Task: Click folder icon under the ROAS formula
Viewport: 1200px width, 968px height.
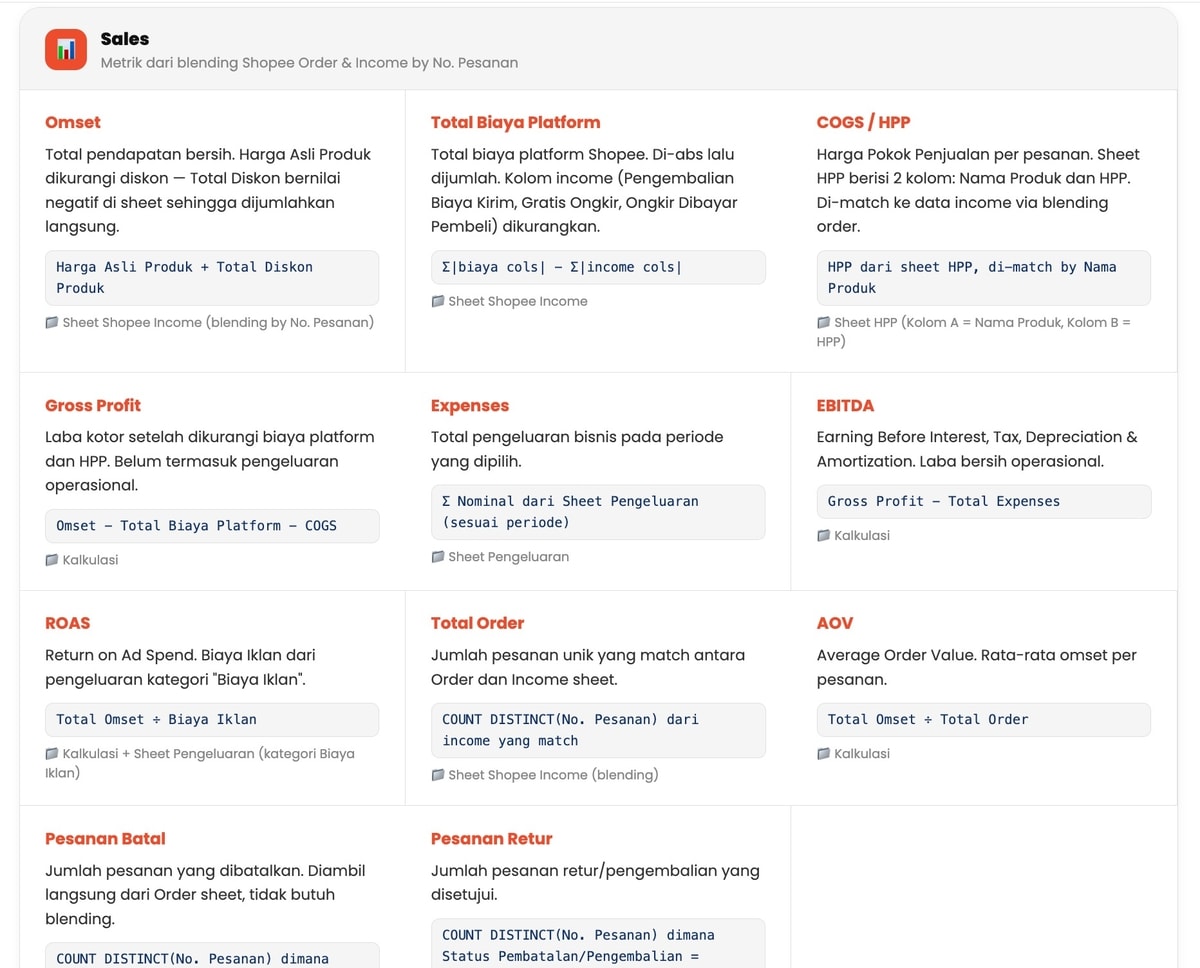Action: 52,754
